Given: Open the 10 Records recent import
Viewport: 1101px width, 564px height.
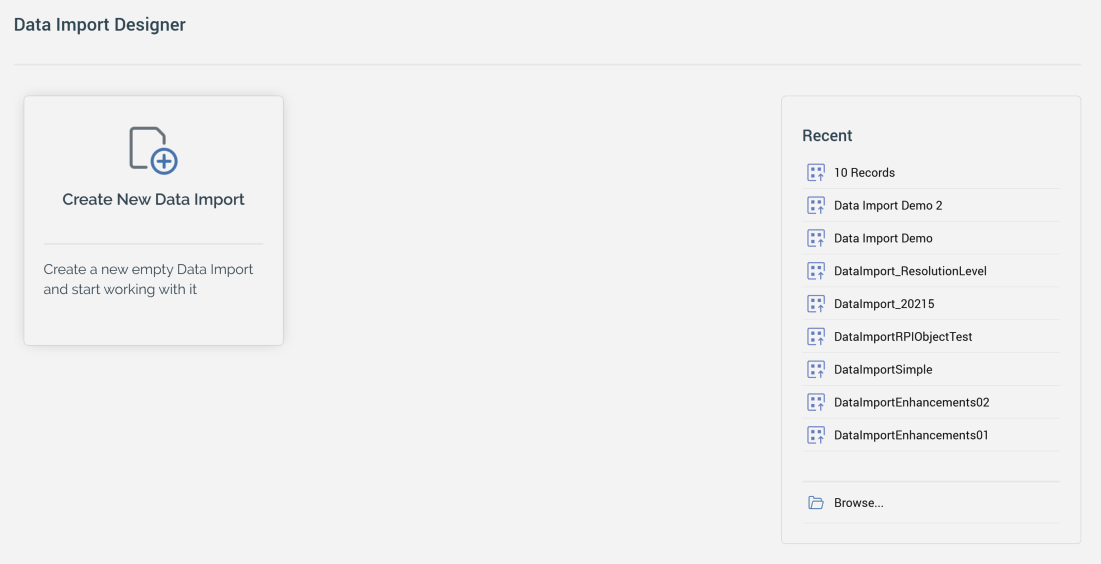Looking at the screenshot, I should click(x=864, y=173).
